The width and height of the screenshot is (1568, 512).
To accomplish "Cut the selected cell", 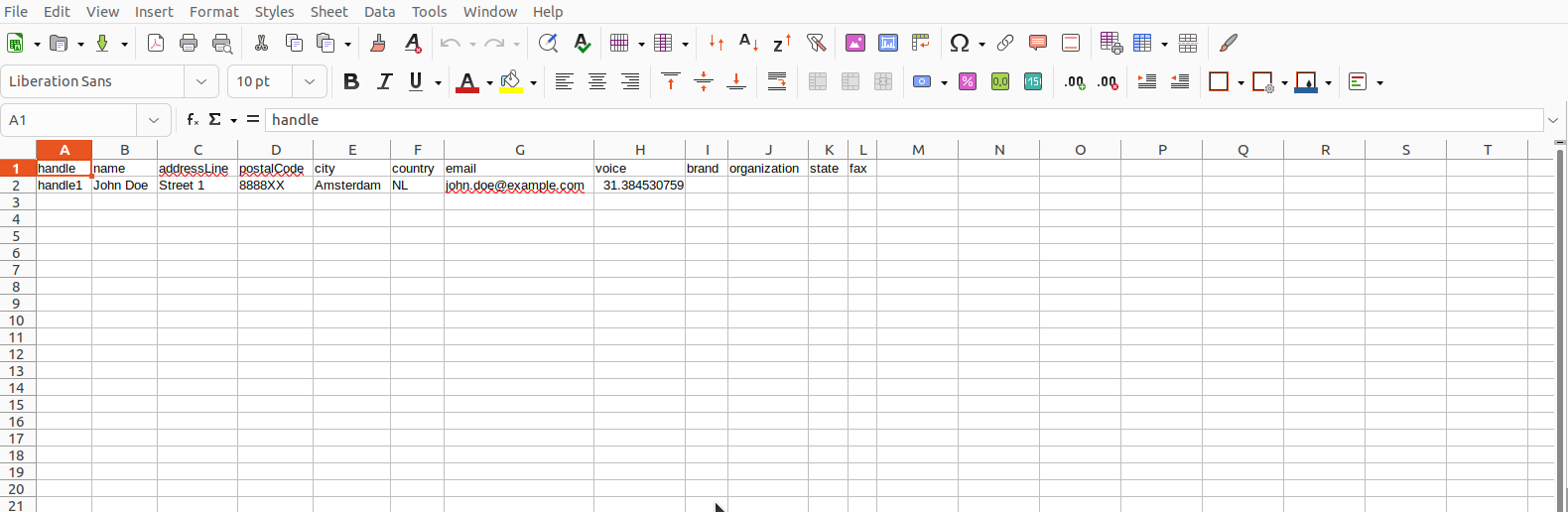I will 262,43.
